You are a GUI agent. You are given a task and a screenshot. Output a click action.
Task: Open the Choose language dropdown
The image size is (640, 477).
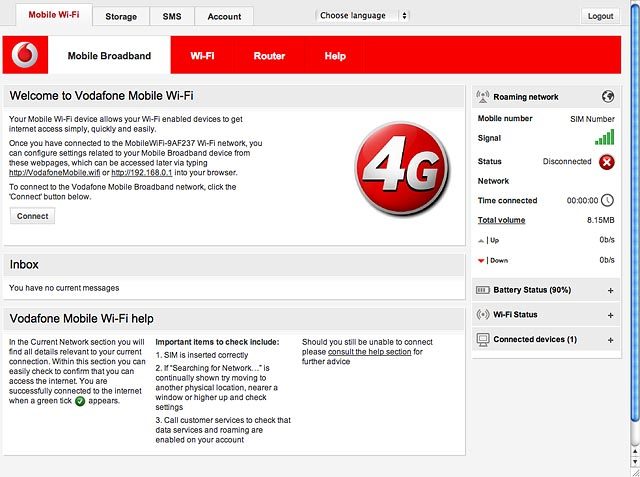click(x=362, y=16)
